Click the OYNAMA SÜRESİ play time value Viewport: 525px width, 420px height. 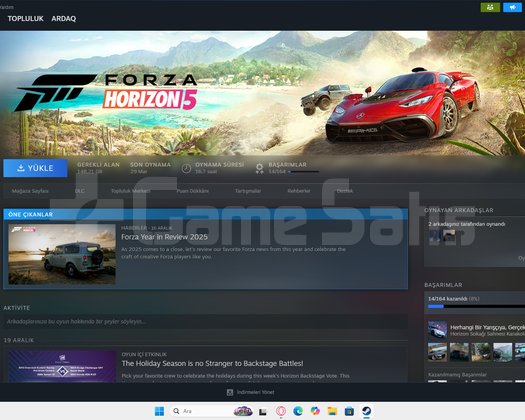coord(206,172)
